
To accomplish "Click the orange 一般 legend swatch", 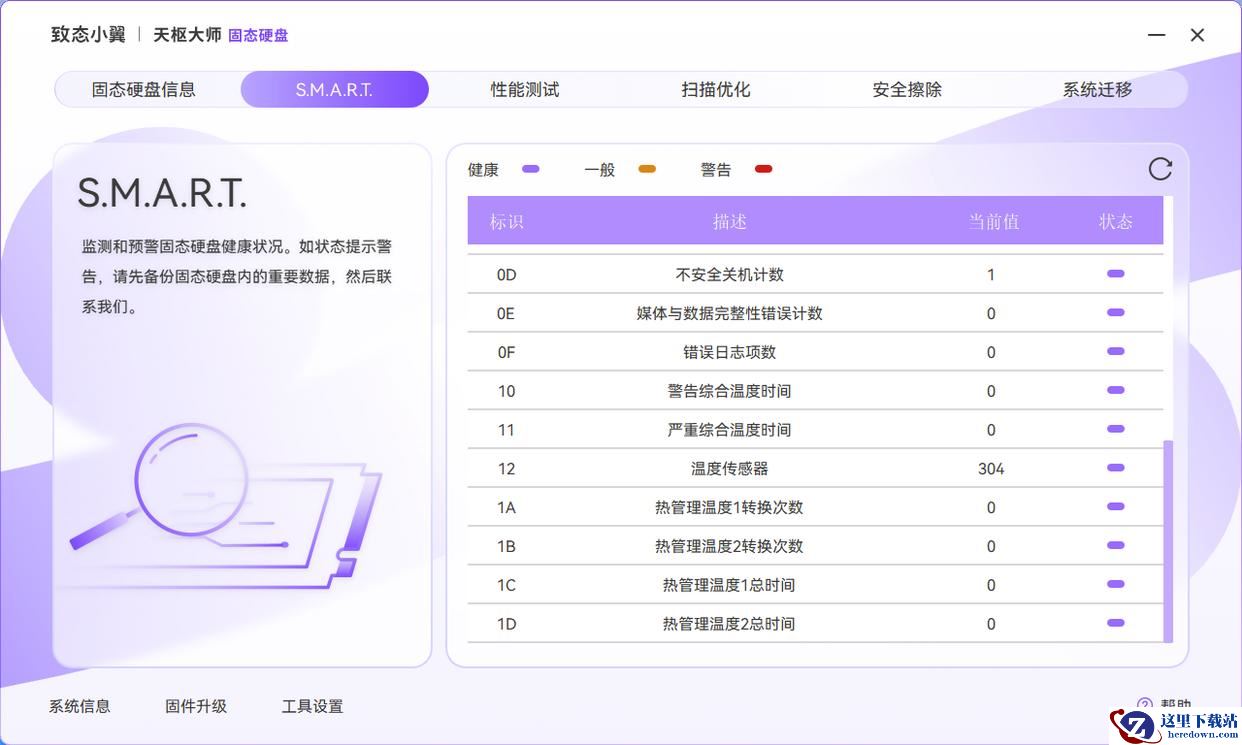I will [647, 169].
